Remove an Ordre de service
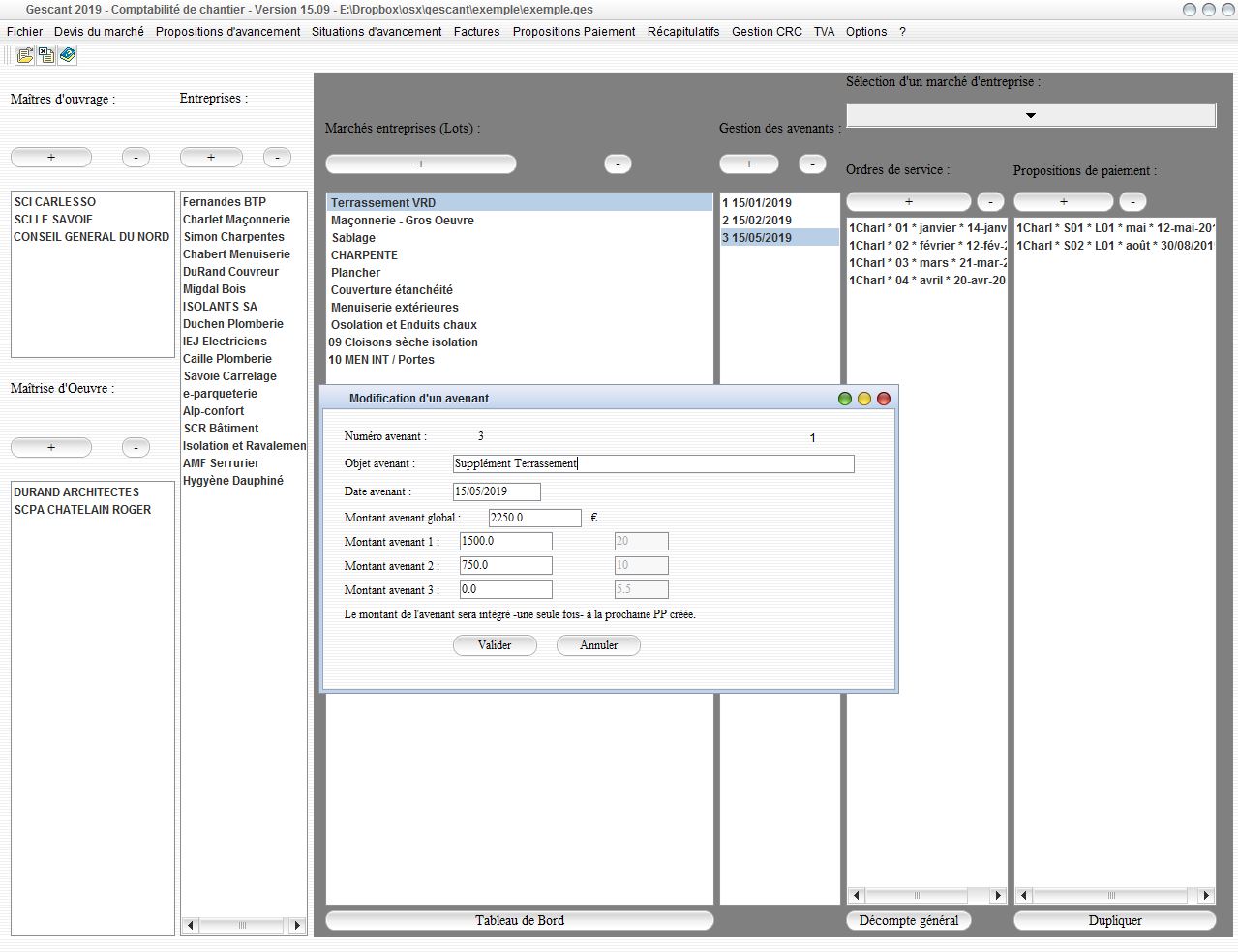 tap(990, 201)
